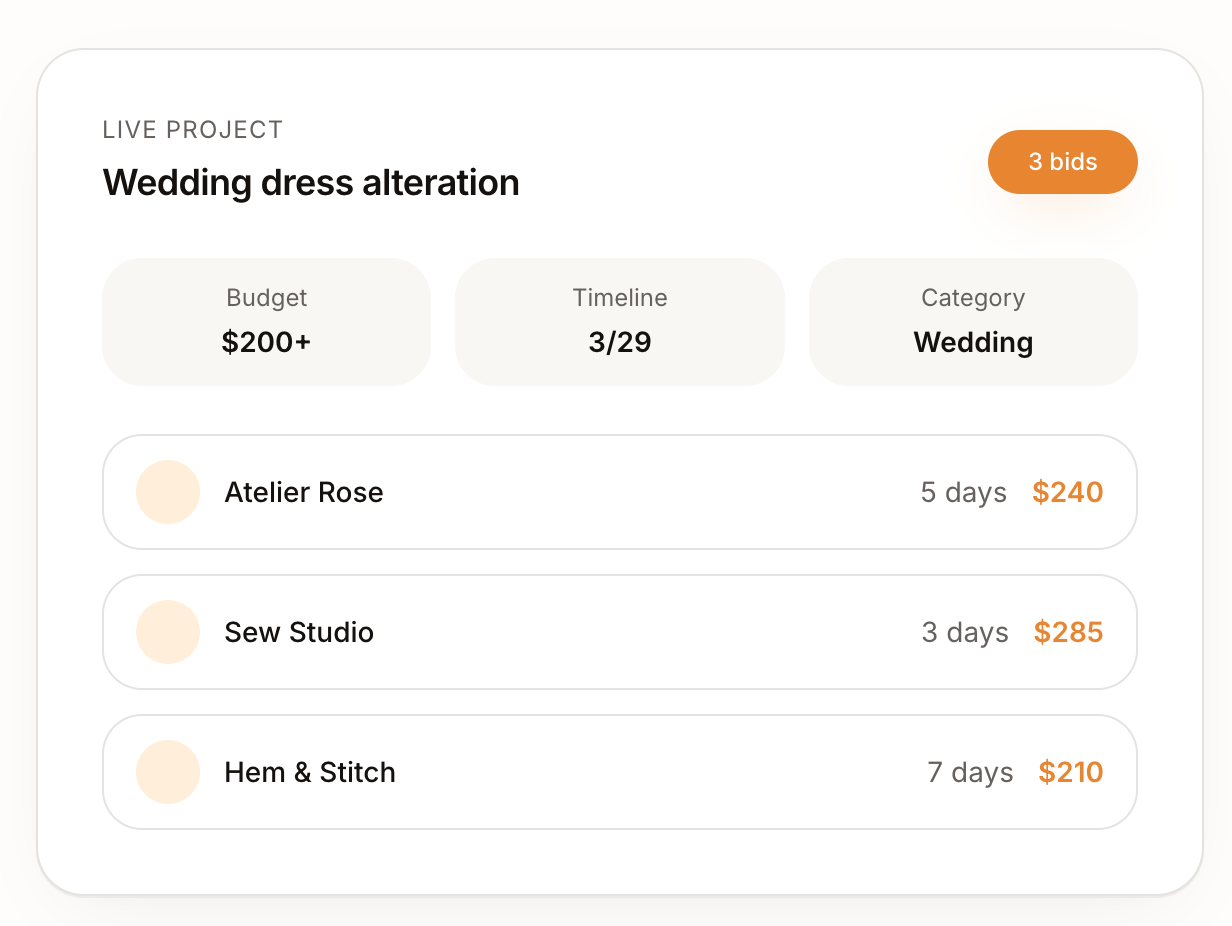Image resolution: width=1232 pixels, height=926 pixels.
Task: Click the 3 bids orange badge
Action: (x=1063, y=162)
